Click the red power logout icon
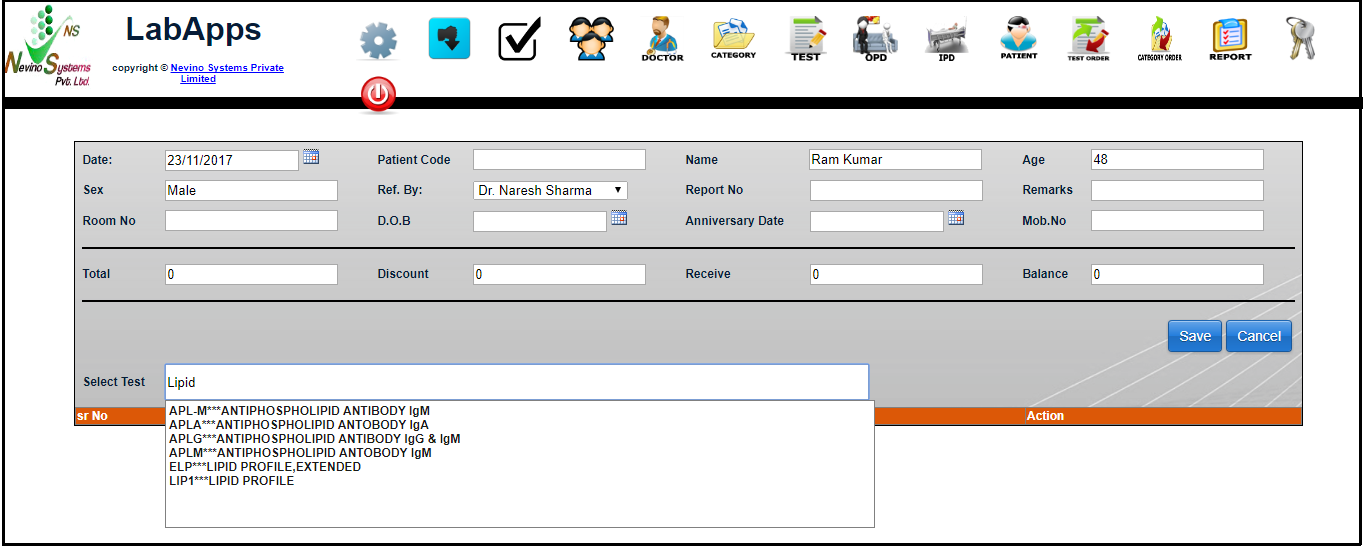 pyautogui.click(x=378, y=96)
